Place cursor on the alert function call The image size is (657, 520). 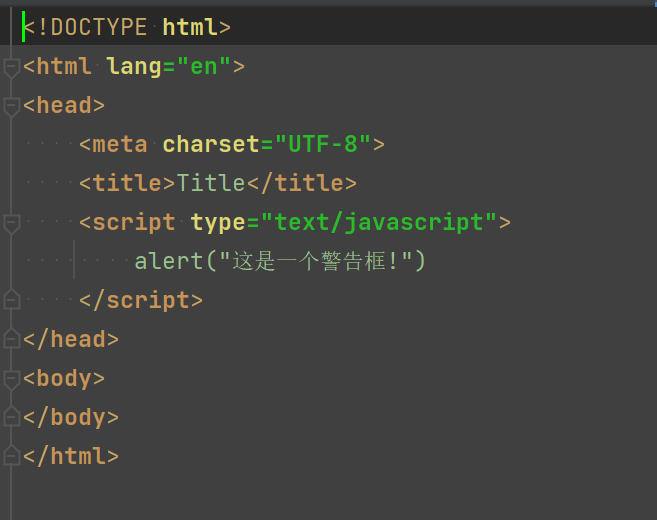pos(169,261)
